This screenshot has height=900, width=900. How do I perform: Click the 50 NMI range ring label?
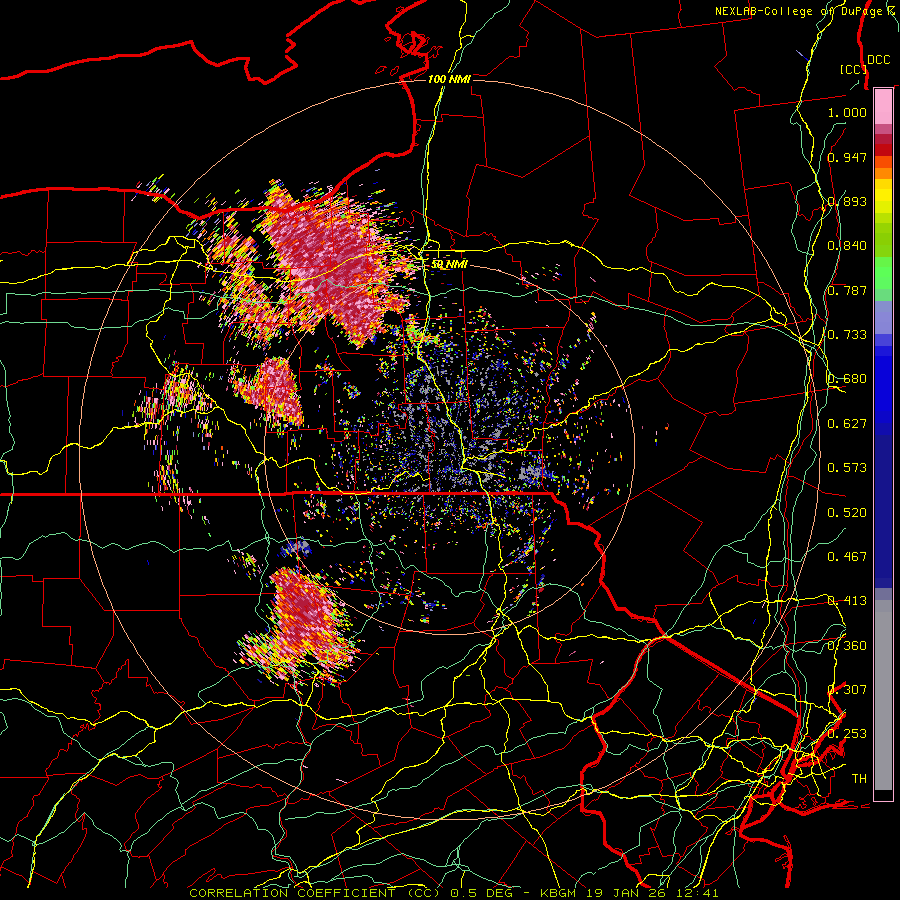click(x=449, y=264)
